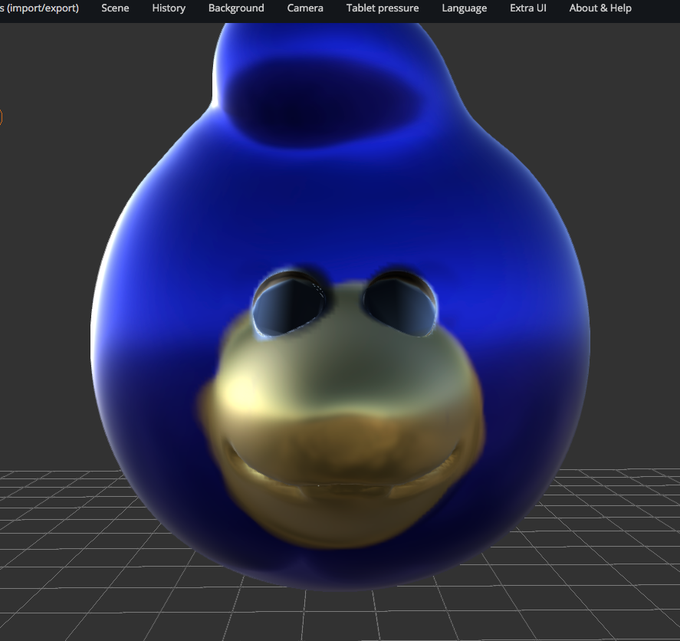Open the Scene menu

[115, 8]
